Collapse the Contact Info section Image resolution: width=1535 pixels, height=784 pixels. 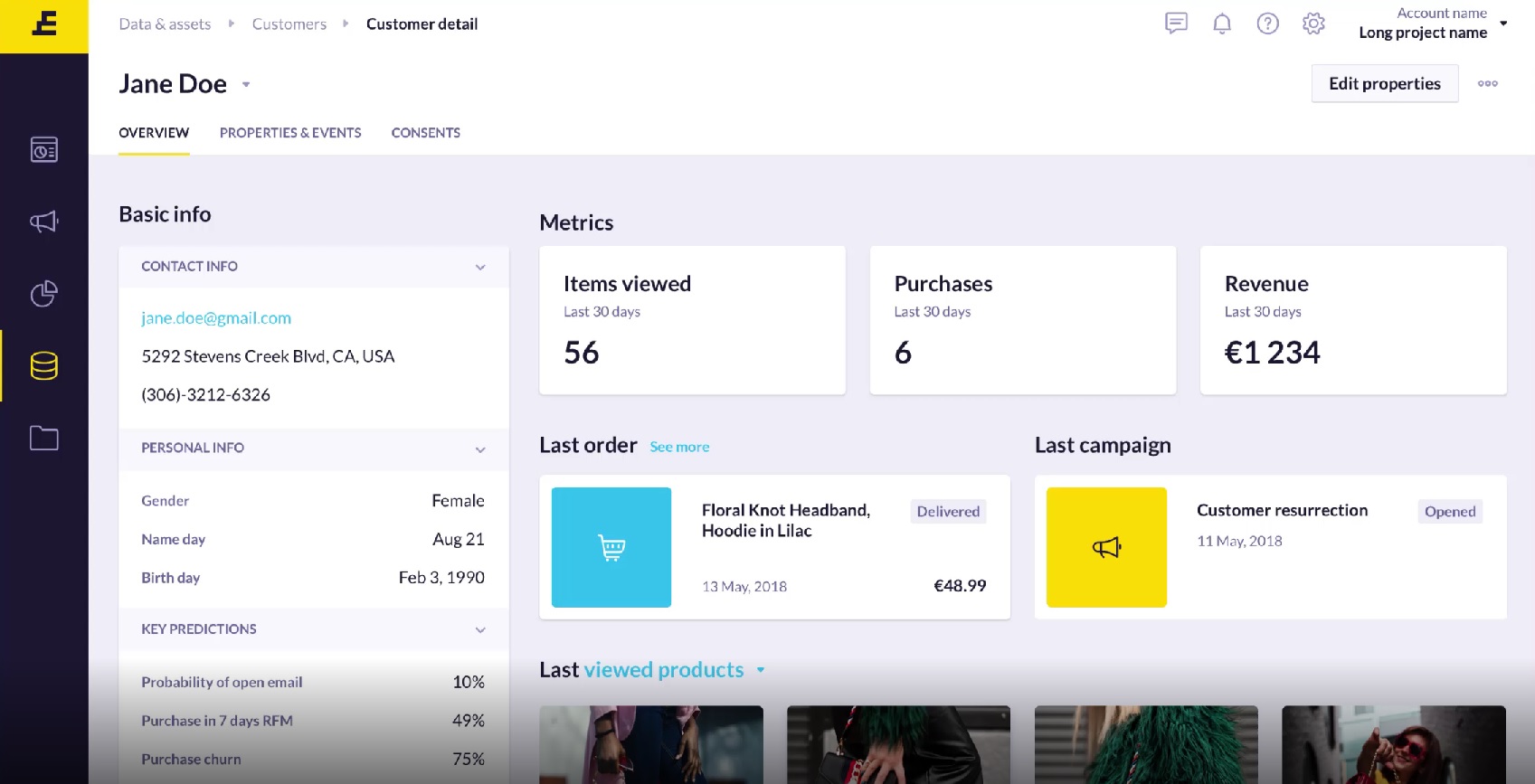point(480,267)
